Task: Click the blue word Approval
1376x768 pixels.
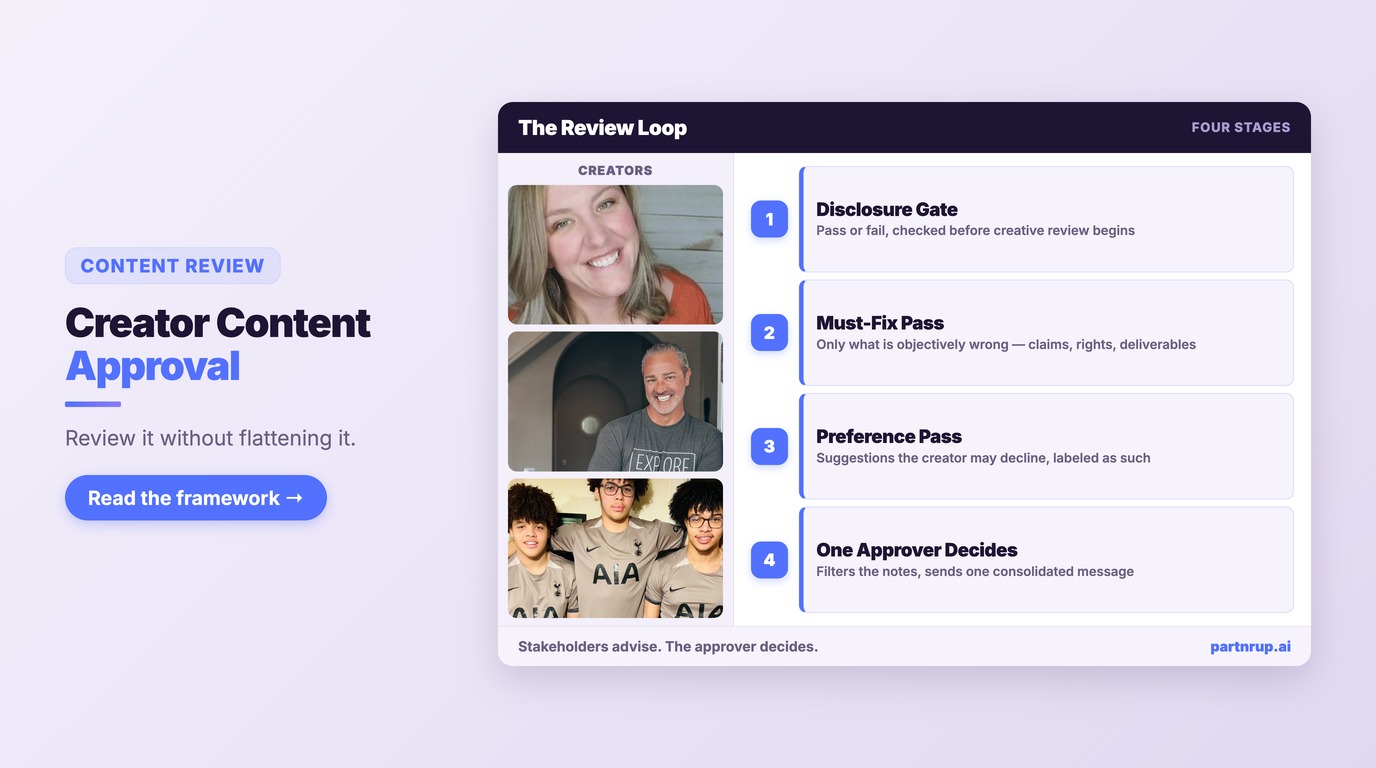Action: [x=153, y=367]
